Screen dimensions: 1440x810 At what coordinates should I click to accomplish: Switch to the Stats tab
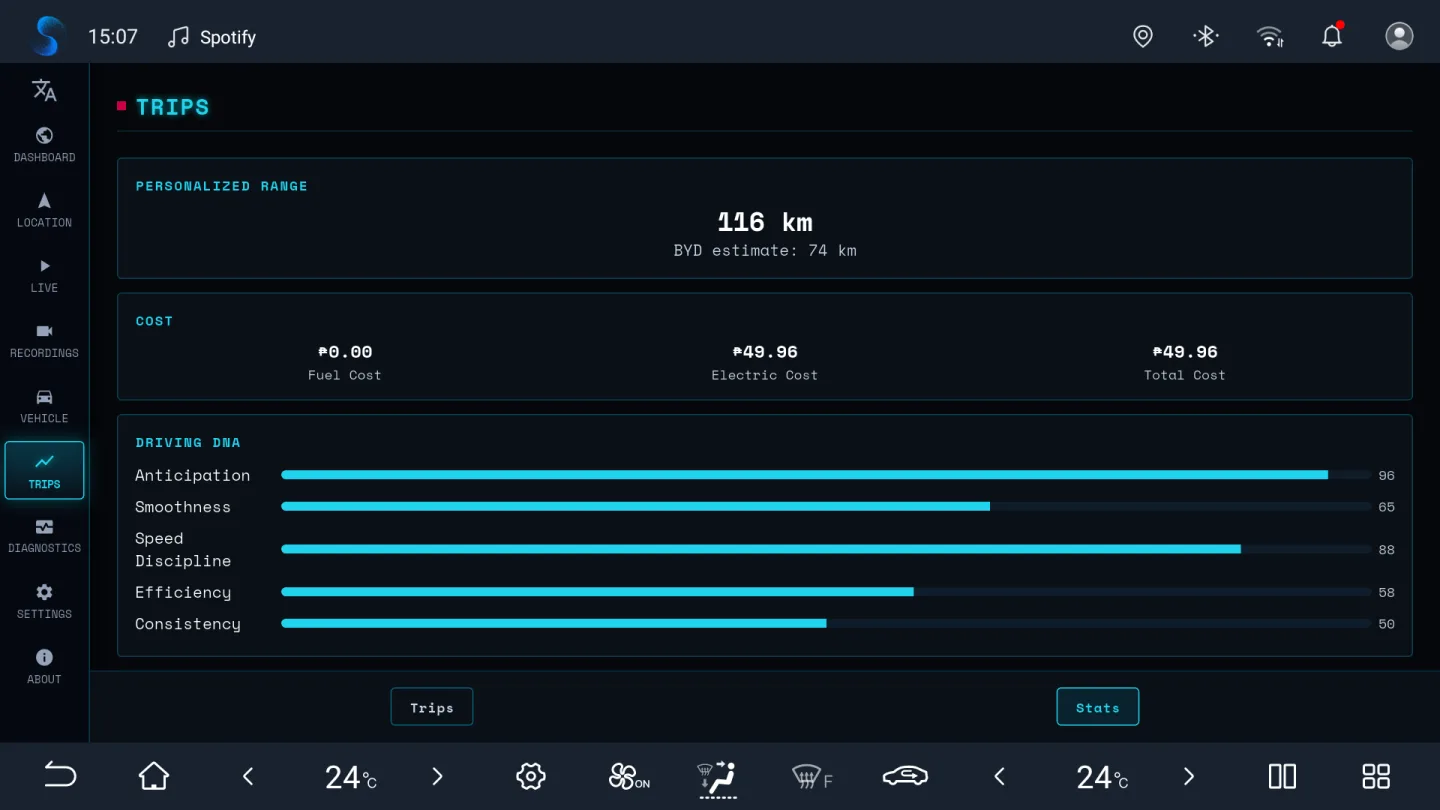coord(1098,707)
